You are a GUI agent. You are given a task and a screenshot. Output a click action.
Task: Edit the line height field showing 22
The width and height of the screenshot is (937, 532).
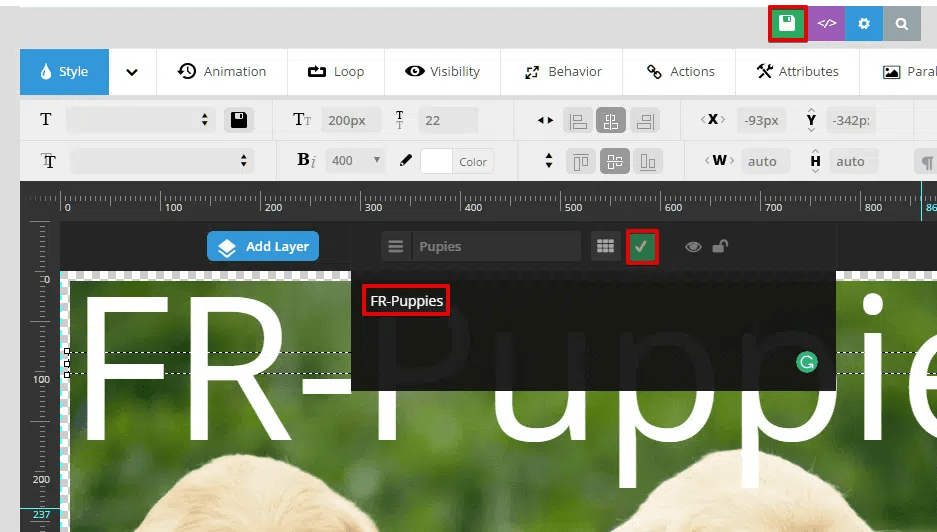point(448,120)
